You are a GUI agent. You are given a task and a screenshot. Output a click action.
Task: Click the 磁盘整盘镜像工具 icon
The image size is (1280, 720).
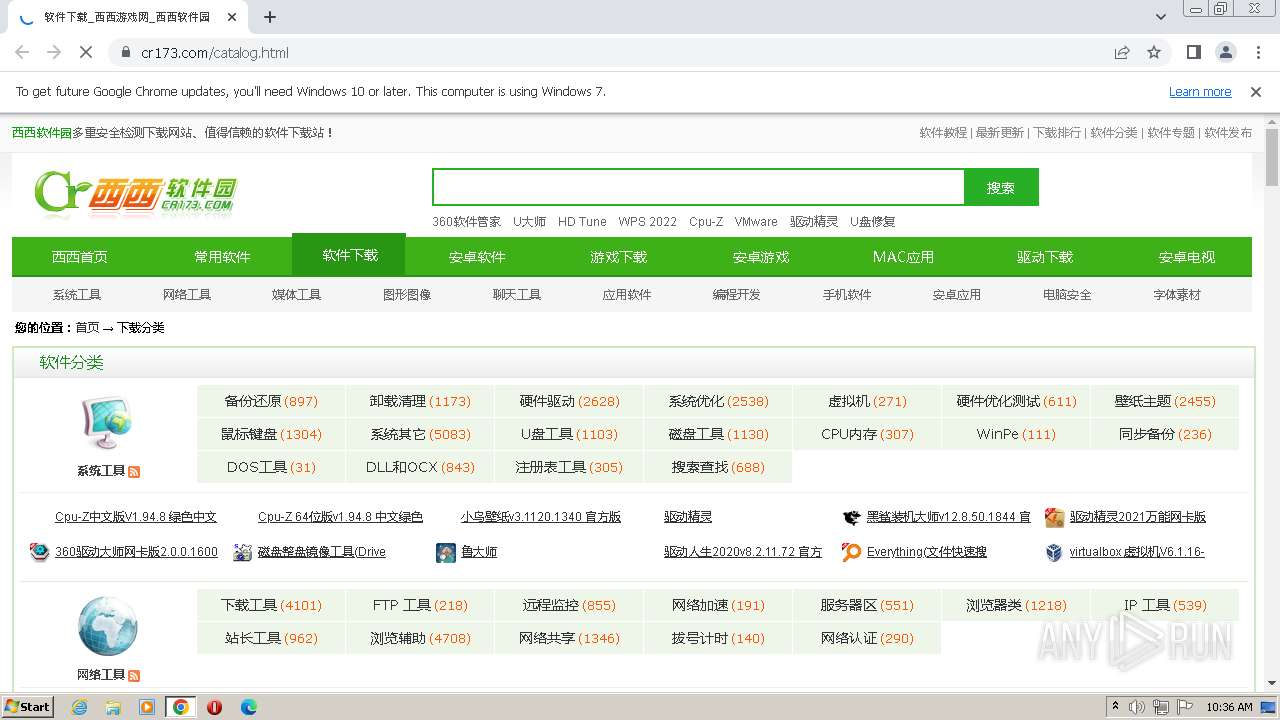pyautogui.click(x=242, y=552)
